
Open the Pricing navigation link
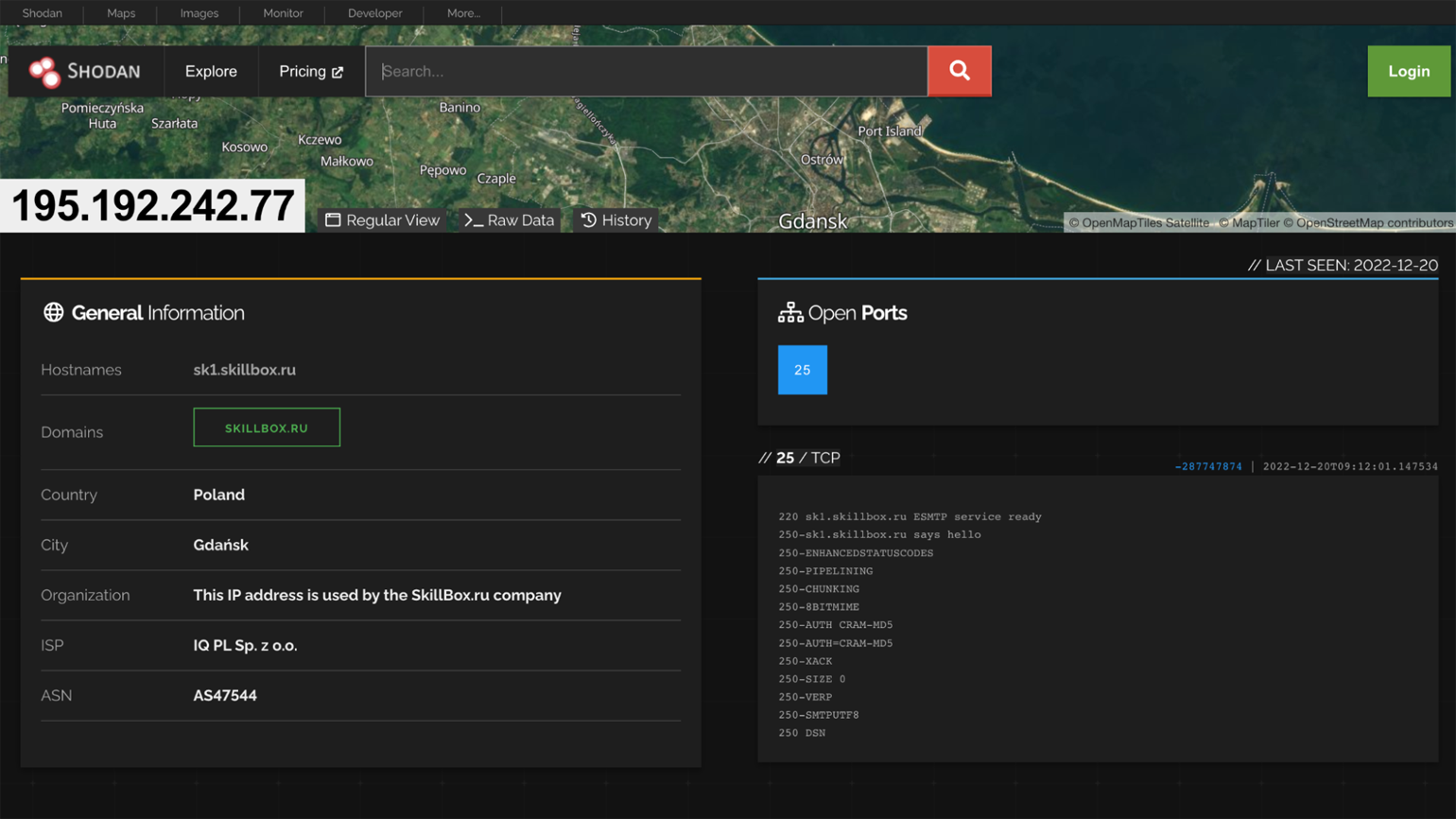click(311, 71)
